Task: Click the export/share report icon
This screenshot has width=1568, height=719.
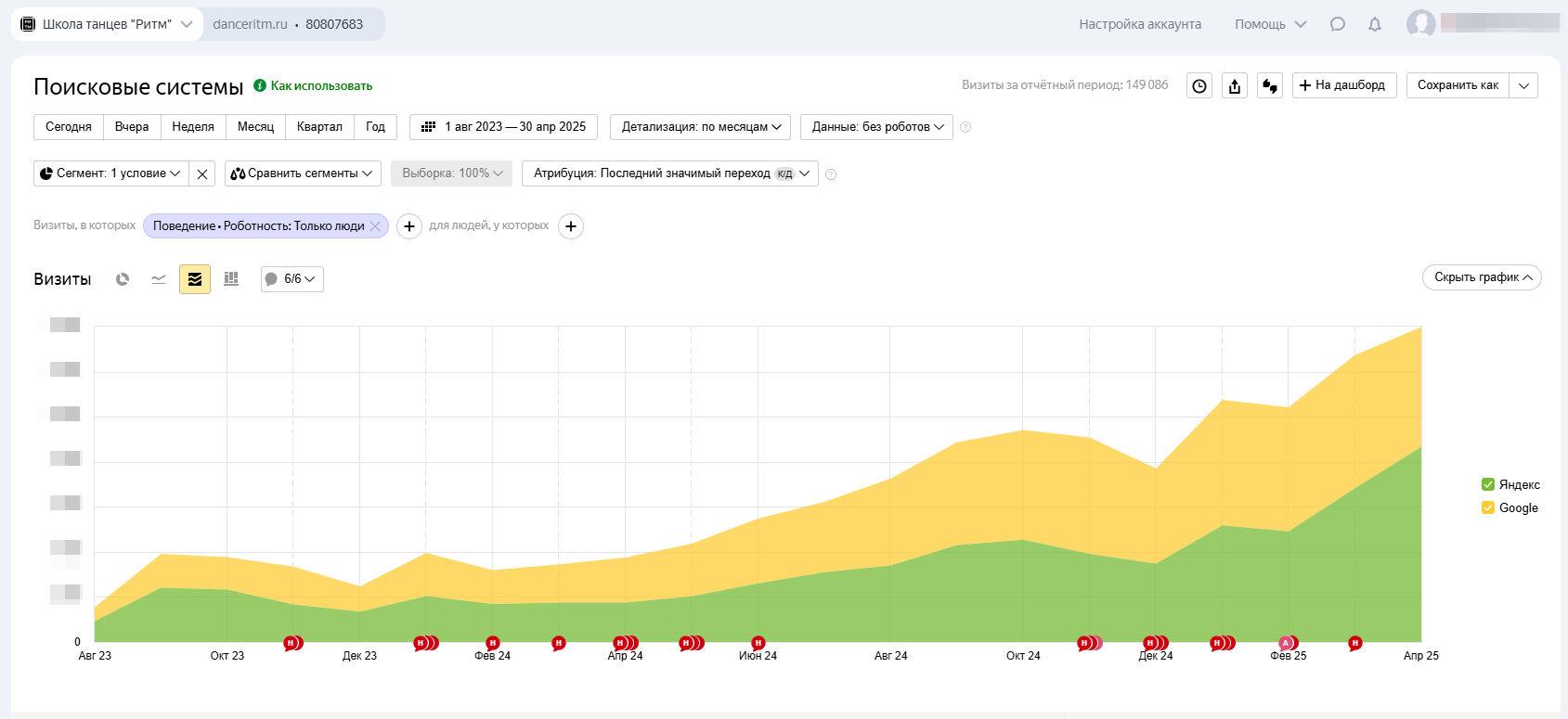Action: tap(1235, 86)
